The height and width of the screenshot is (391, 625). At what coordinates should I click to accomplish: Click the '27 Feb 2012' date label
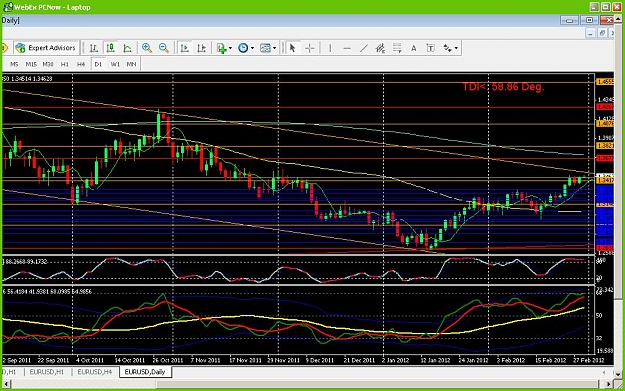[589, 360]
